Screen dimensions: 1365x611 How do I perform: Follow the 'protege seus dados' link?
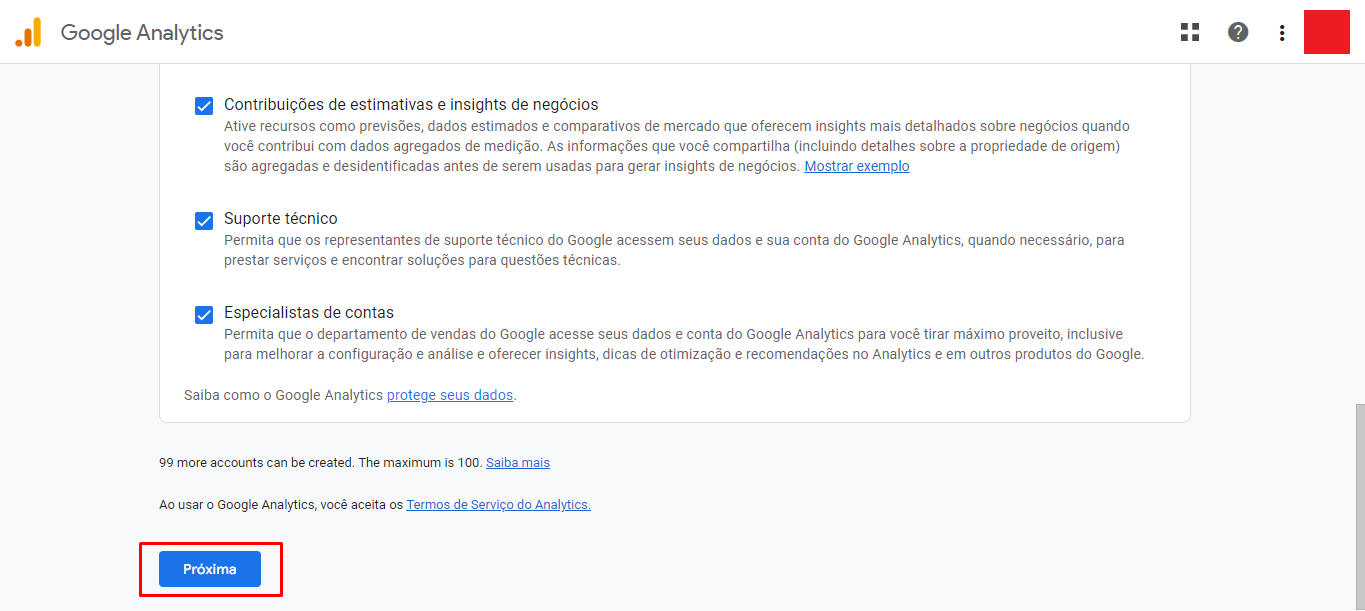(450, 395)
